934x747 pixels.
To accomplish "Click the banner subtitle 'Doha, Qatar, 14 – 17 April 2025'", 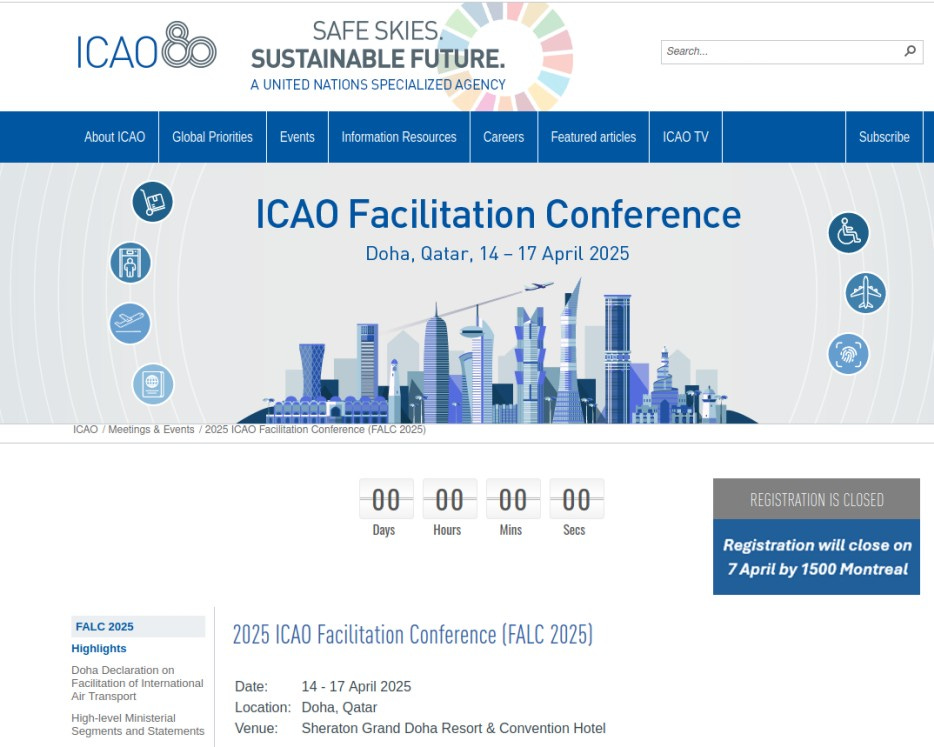I will [x=497, y=254].
